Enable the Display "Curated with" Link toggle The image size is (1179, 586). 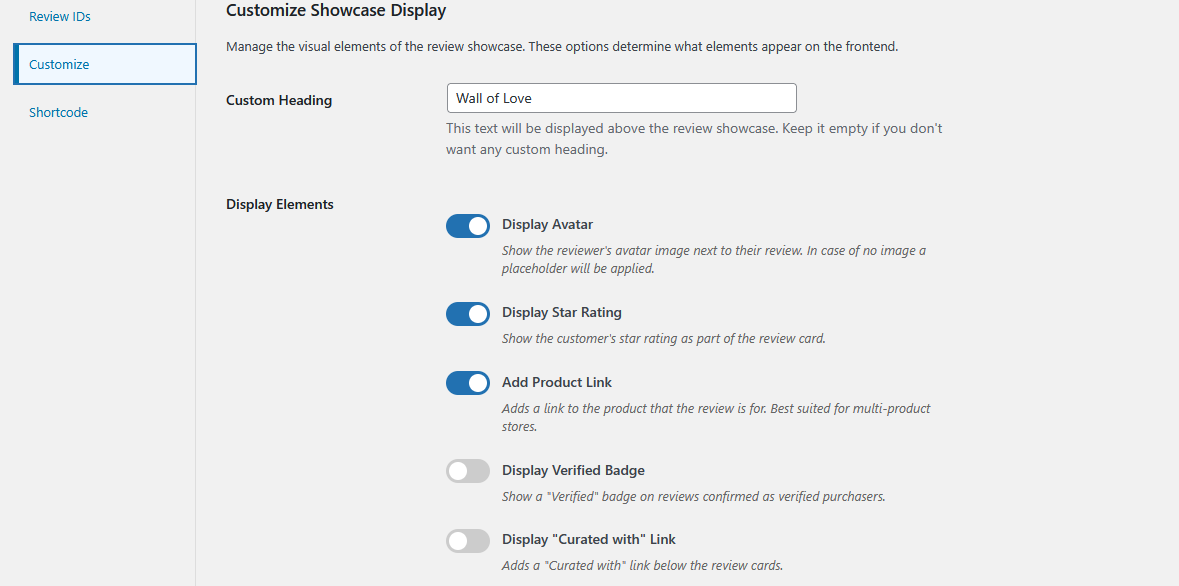(467, 540)
